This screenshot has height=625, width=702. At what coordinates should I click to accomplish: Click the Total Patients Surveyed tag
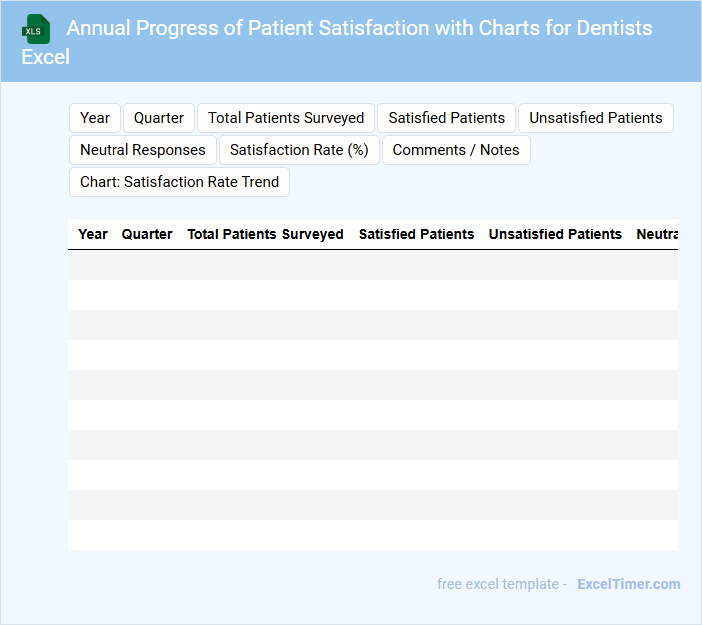pos(286,118)
